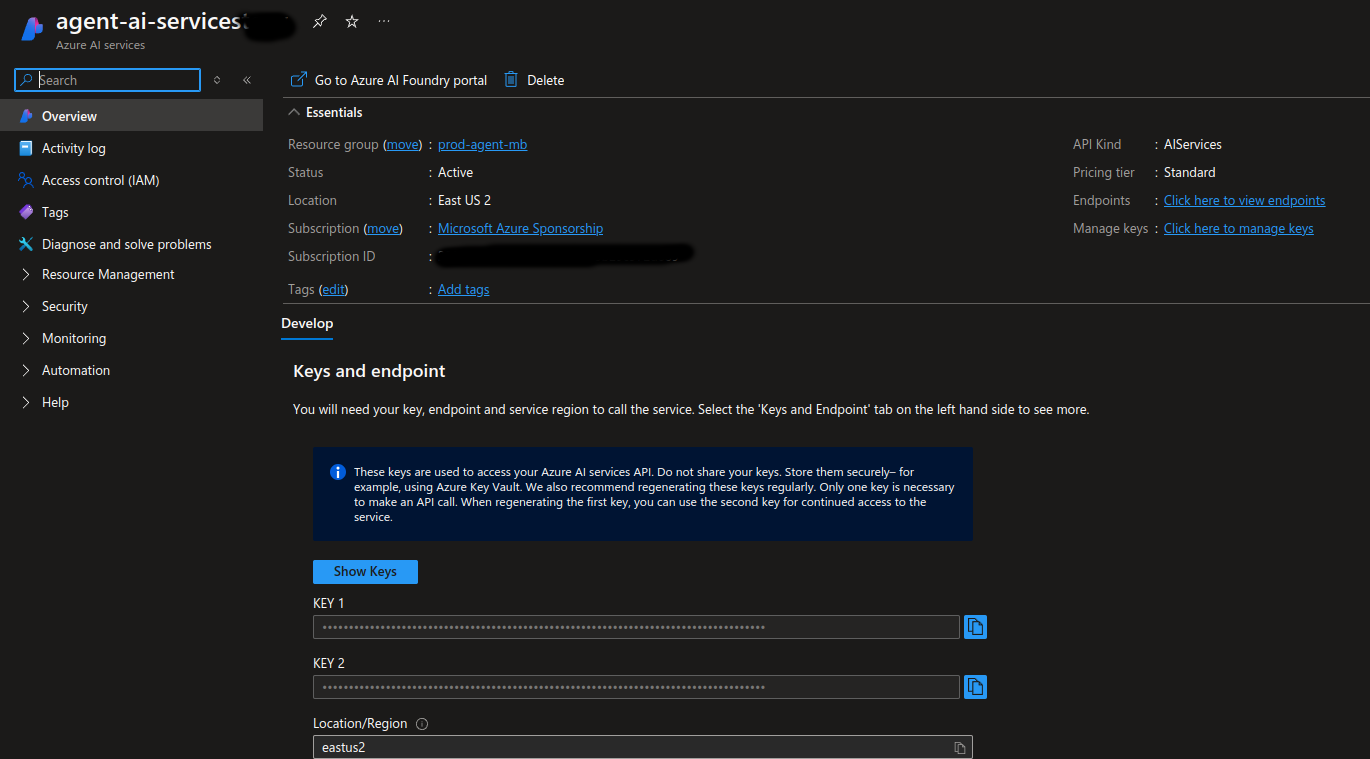
Task: Copy the eastus2 region value
Action: 960,748
